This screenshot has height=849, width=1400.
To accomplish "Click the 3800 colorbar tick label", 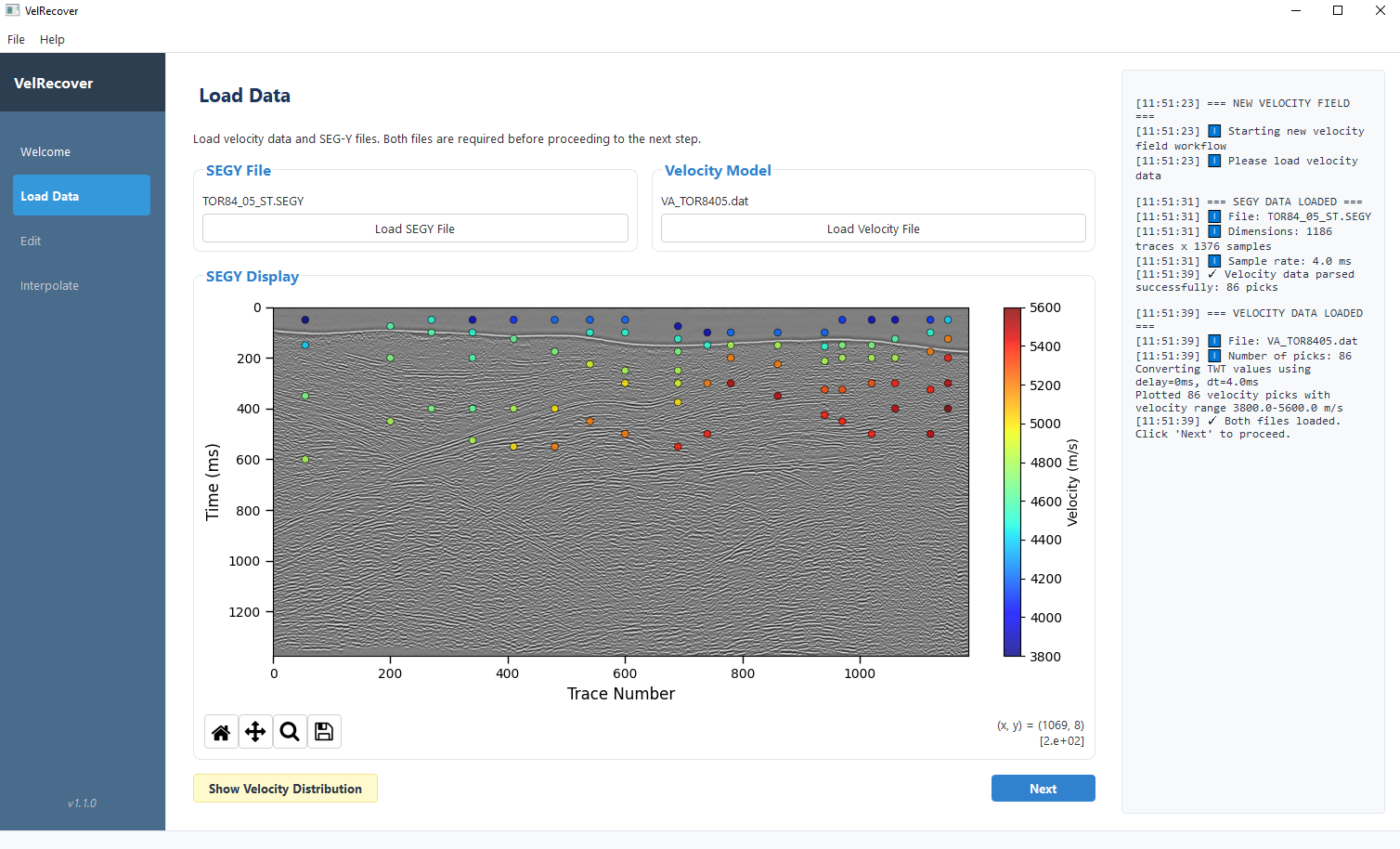I will 1045,657.
